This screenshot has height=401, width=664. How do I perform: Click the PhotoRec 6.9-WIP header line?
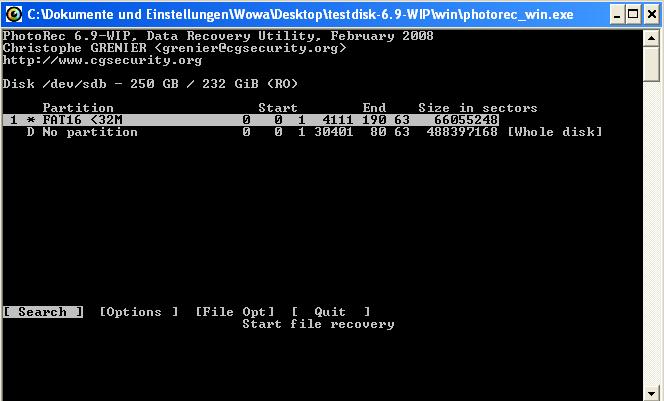[218, 36]
